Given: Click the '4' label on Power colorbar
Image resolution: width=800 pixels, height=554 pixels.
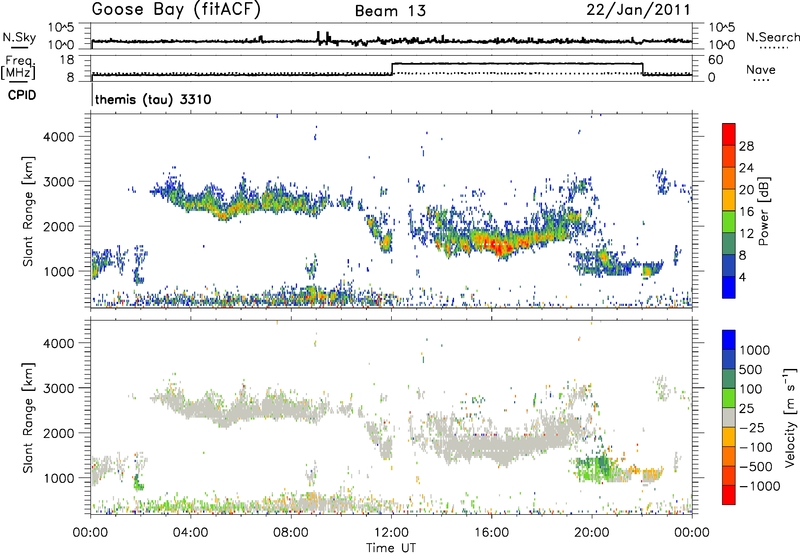Looking at the screenshot, I should pos(743,278).
